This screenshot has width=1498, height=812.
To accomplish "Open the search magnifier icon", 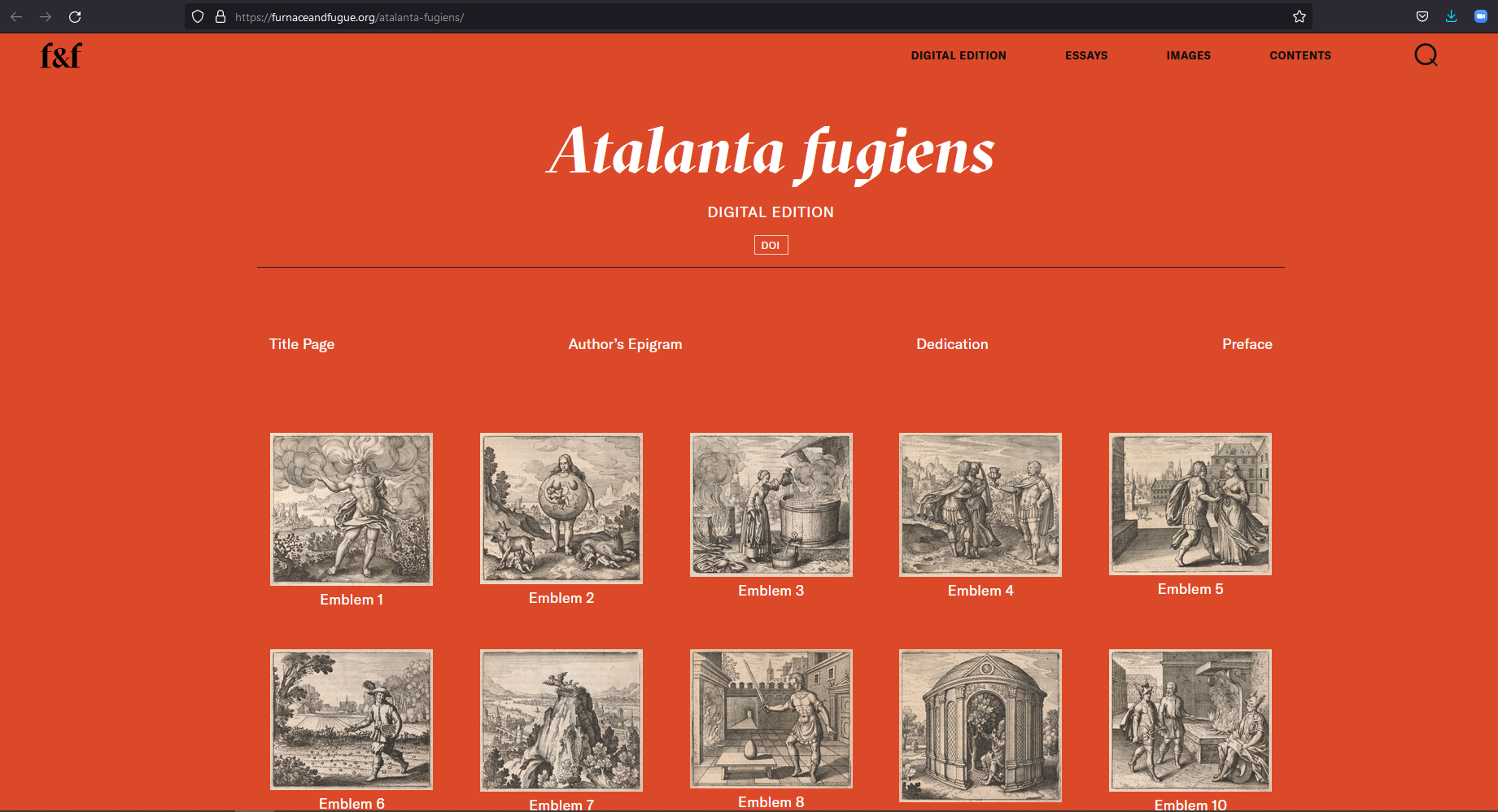I will [1426, 55].
